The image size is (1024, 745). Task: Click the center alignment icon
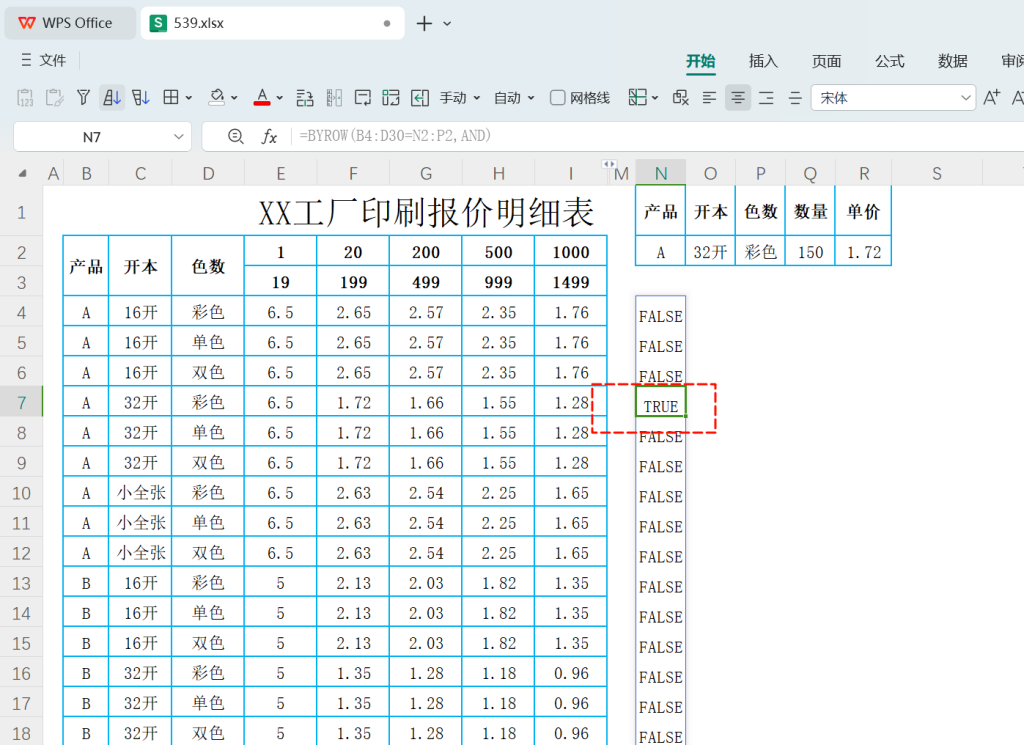737,98
